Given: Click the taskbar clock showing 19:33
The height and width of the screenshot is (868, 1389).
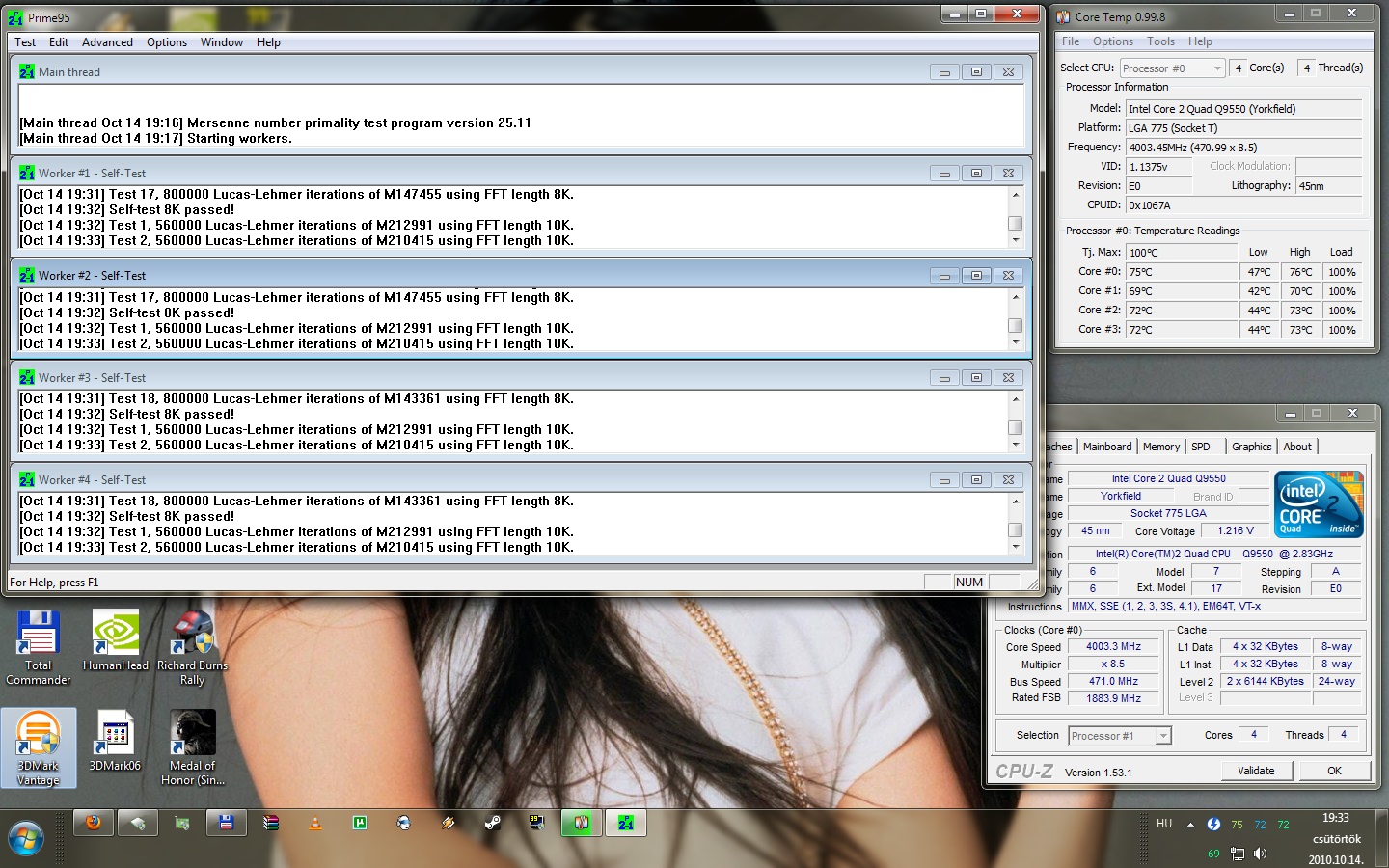Looking at the screenshot, I should (1336, 818).
